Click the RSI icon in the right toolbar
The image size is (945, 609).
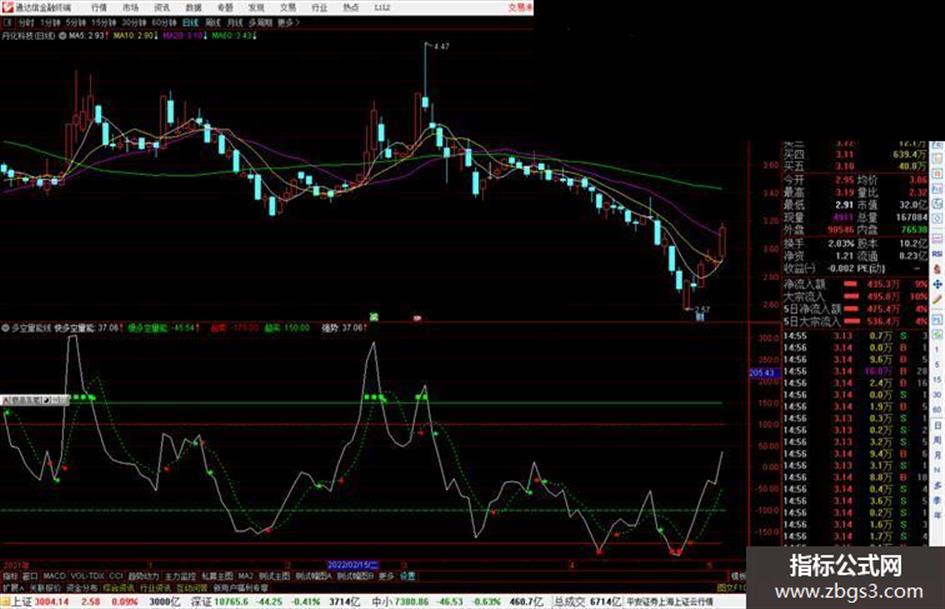tap(937, 254)
